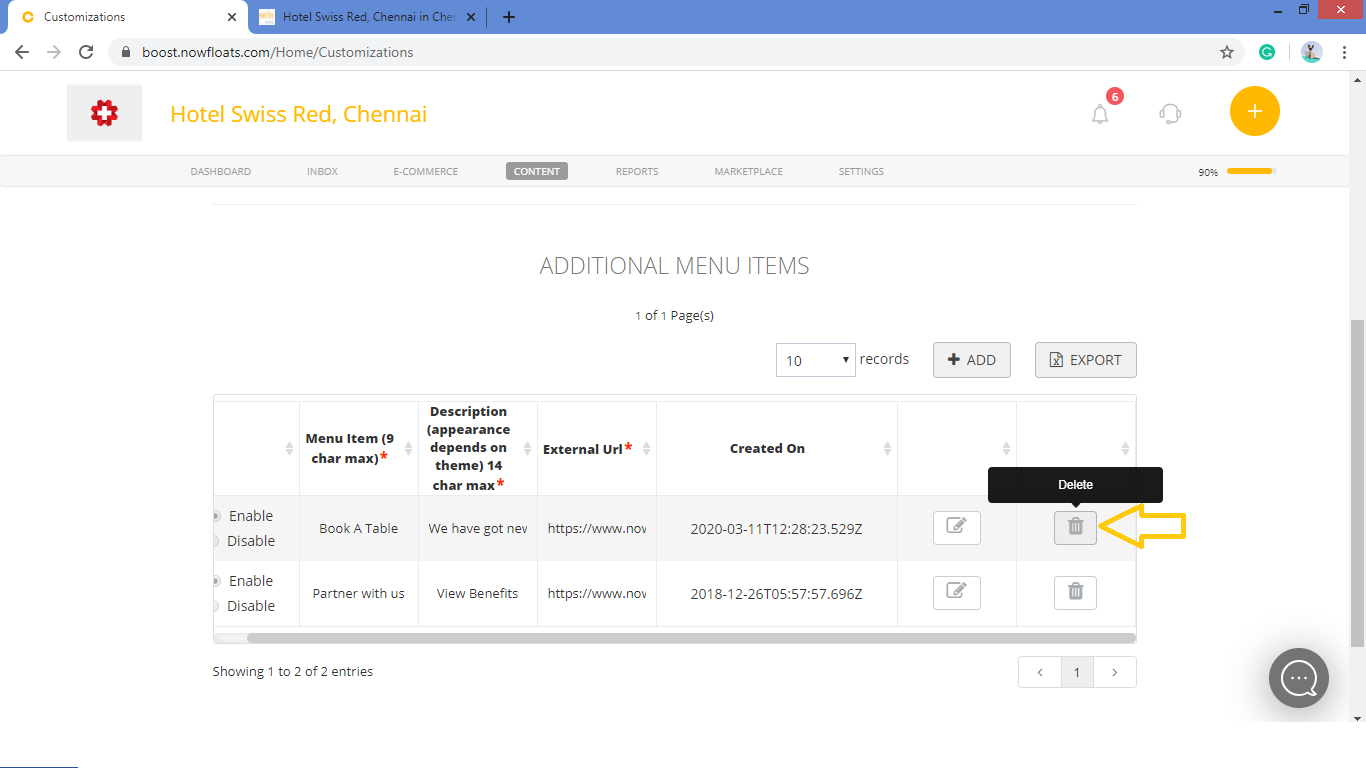Open the records-per-page dropdown

click(x=816, y=360)
